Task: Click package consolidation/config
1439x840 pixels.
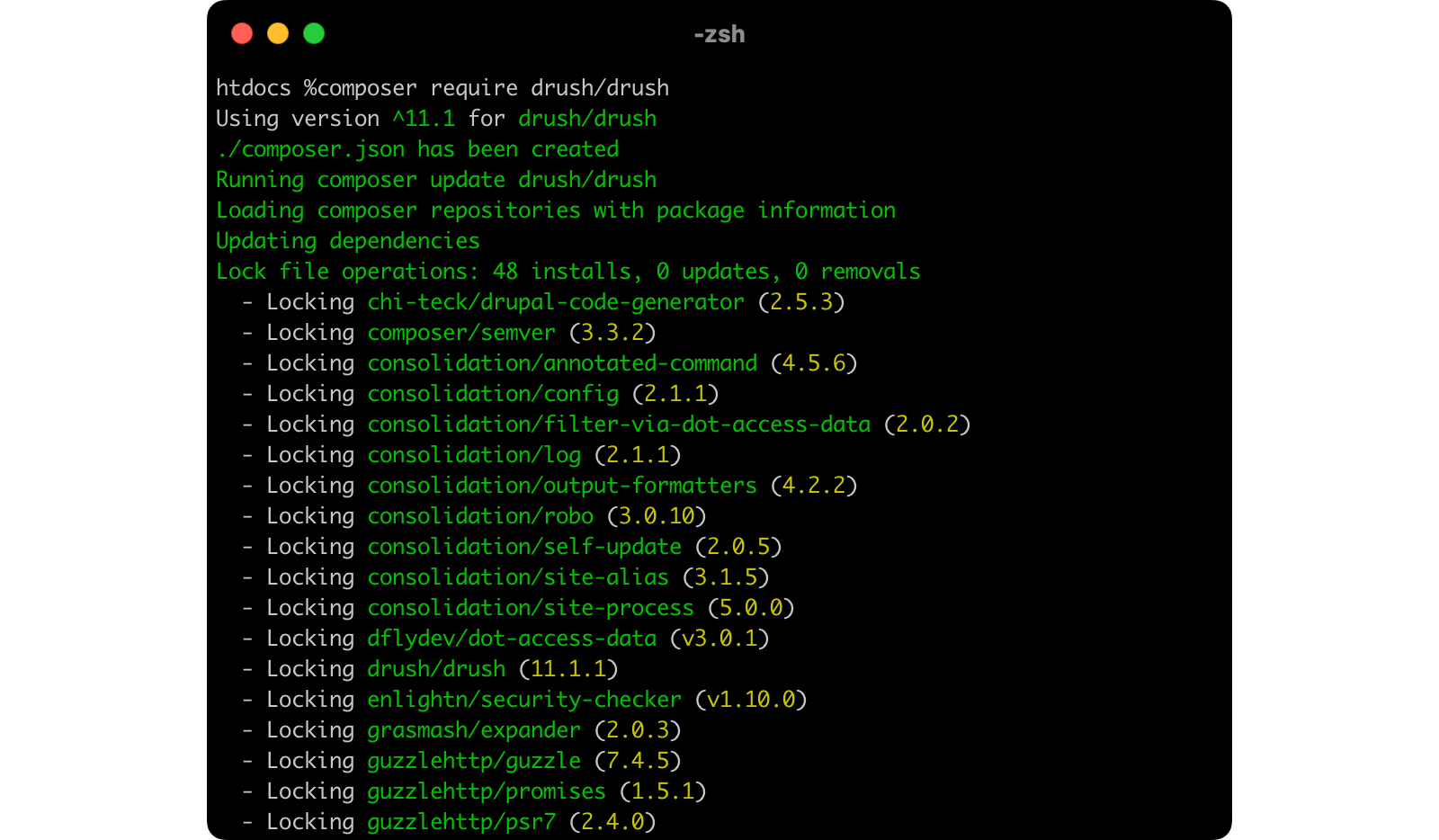Action: [493, 394]
